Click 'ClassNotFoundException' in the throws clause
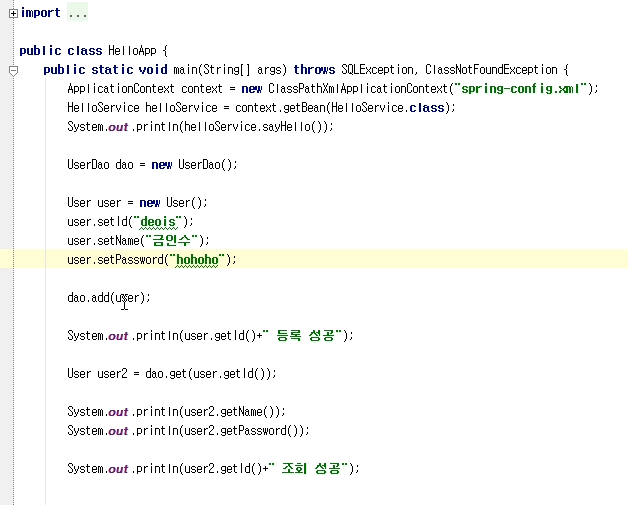The image size is (628, 505). pyautogui.click(x=491, y=70)
